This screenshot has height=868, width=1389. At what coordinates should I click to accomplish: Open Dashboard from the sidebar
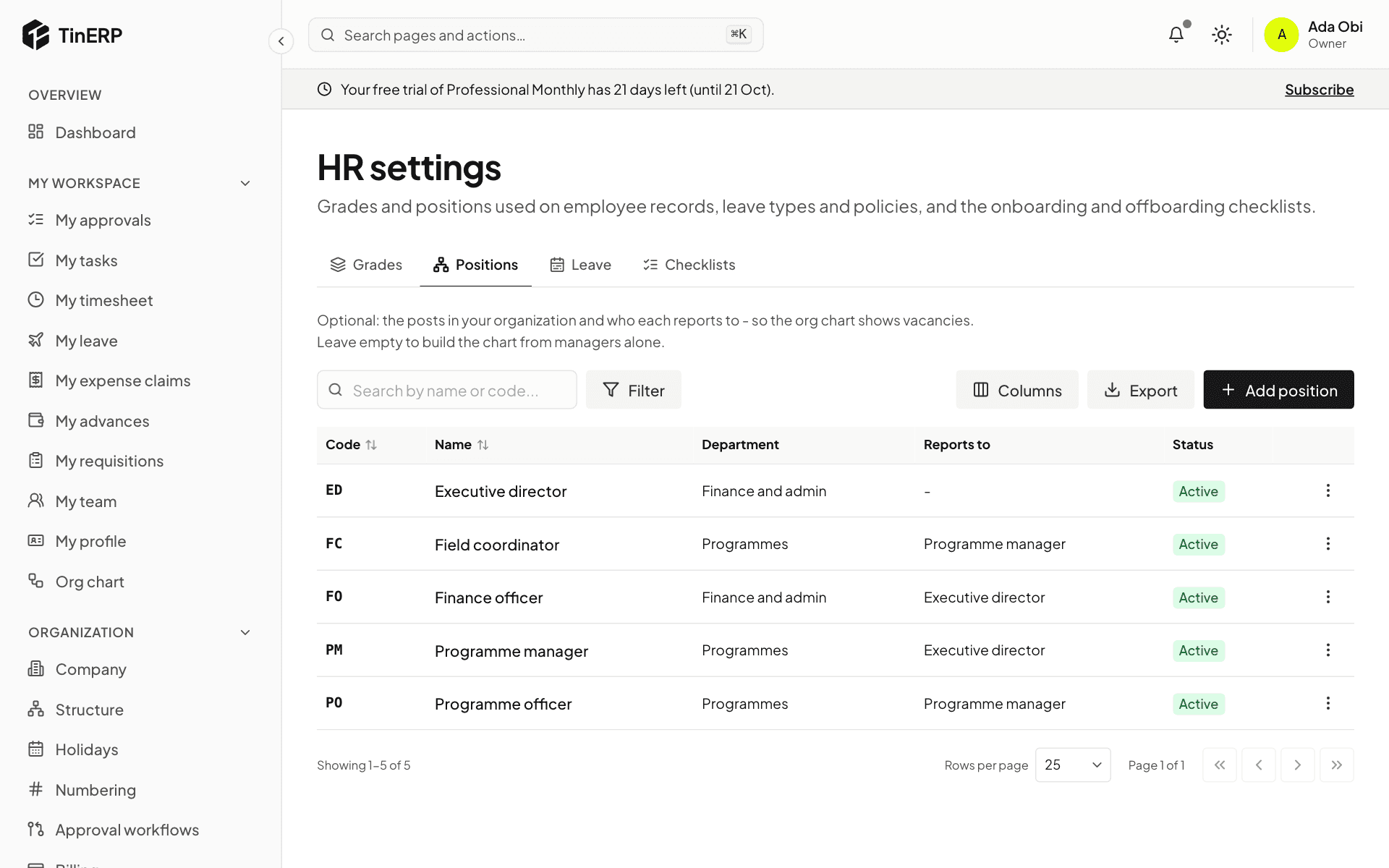[140, 132]
